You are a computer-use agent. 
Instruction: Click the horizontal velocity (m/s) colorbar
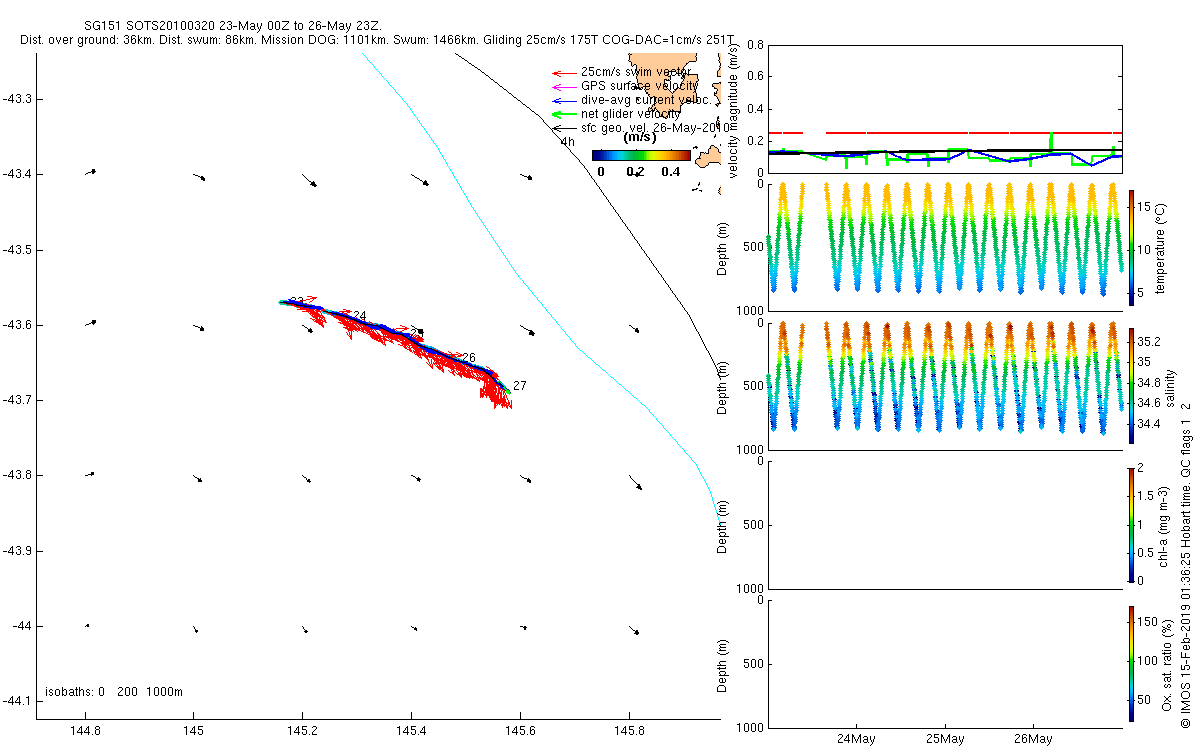point(641,155)
